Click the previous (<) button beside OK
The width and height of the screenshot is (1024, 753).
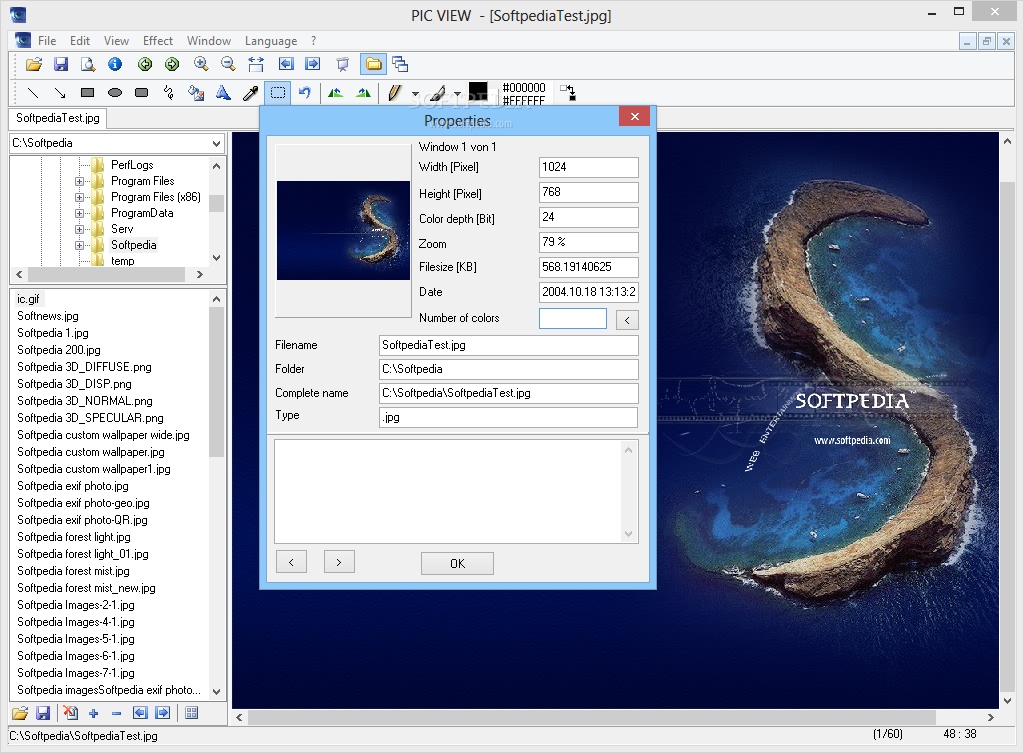291,562
